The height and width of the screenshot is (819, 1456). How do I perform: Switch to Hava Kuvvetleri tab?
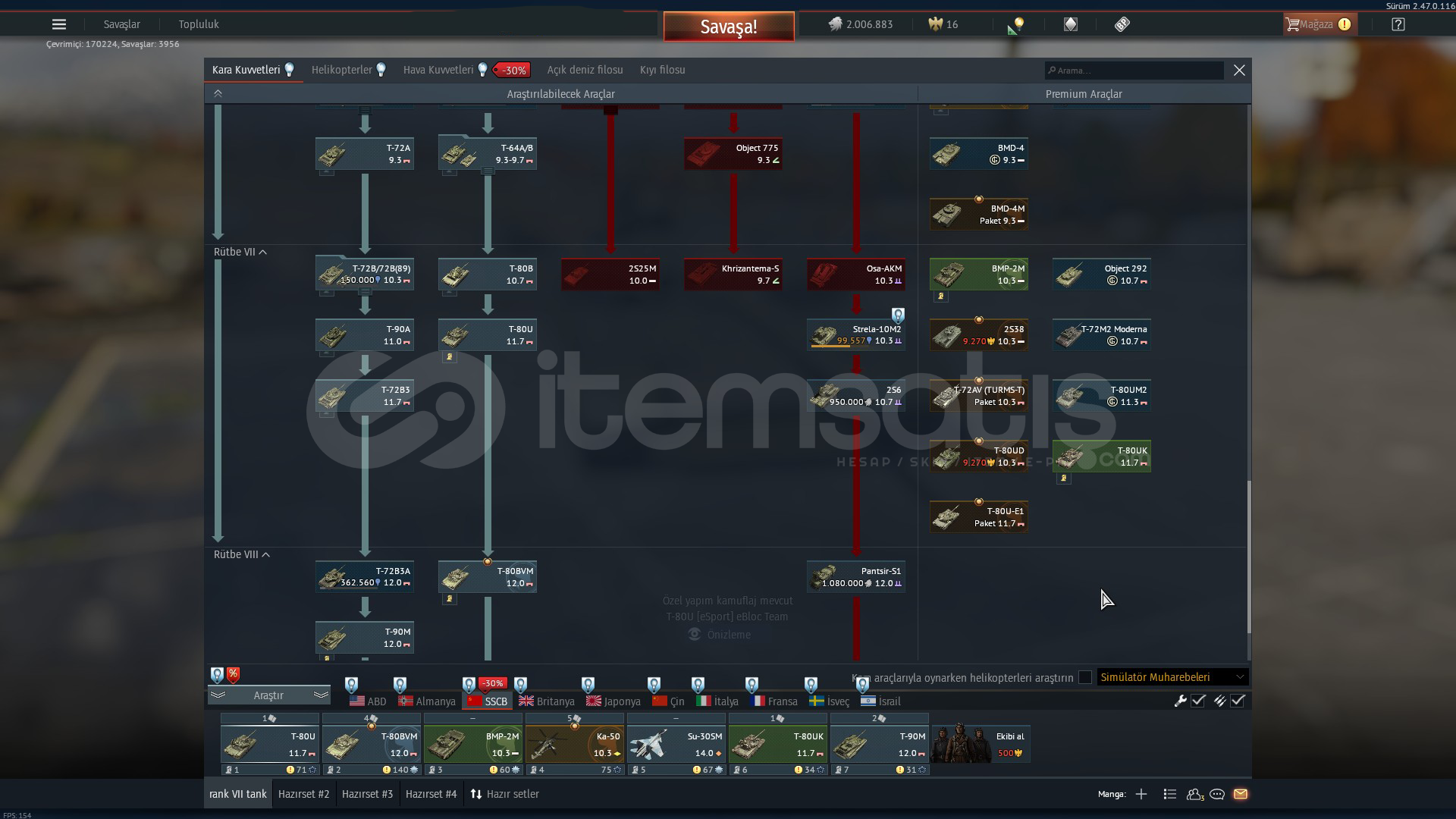446,70
